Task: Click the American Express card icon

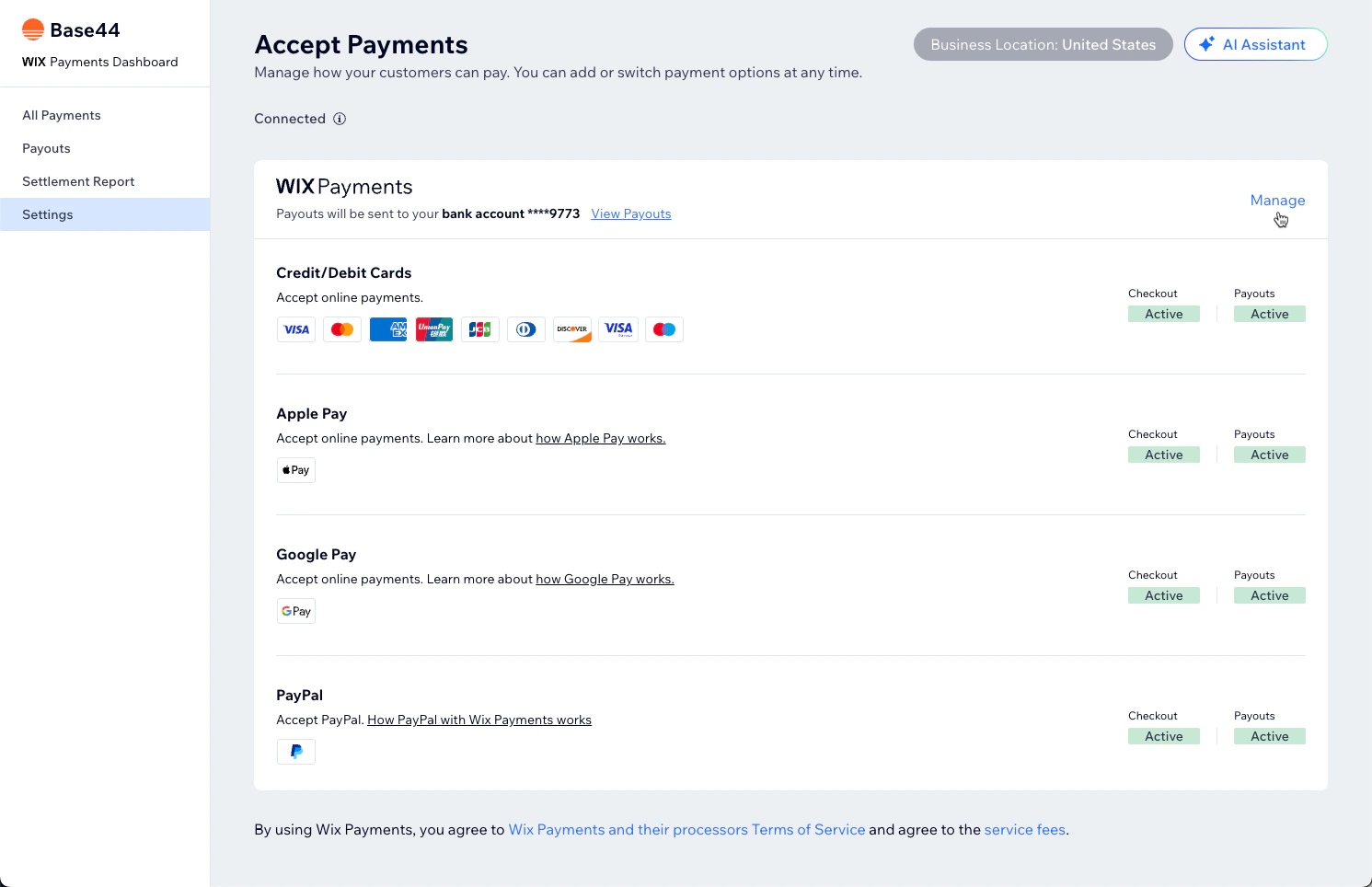Action: (x=387, y=328)
